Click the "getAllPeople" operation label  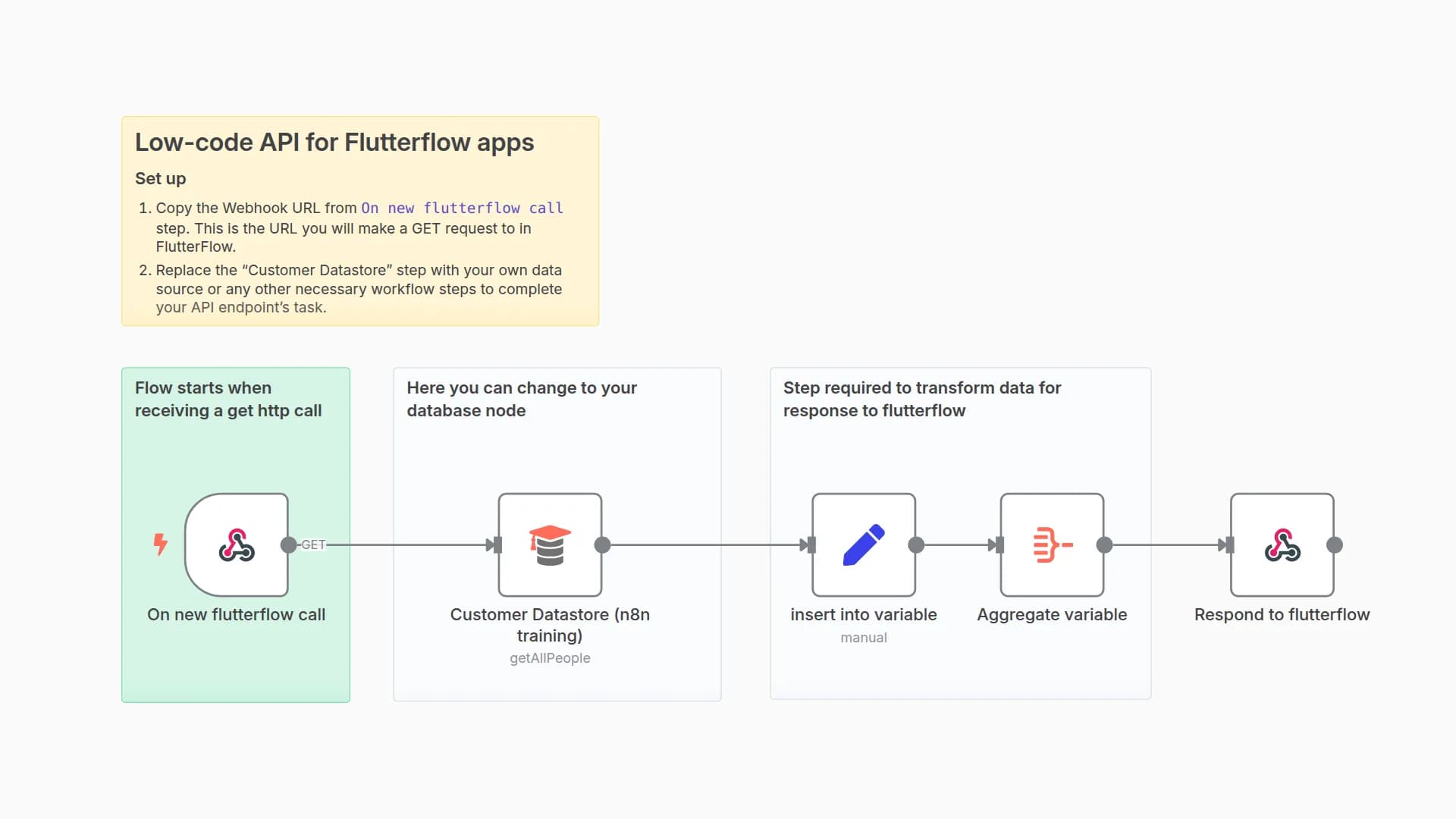(x=550, y=658)
